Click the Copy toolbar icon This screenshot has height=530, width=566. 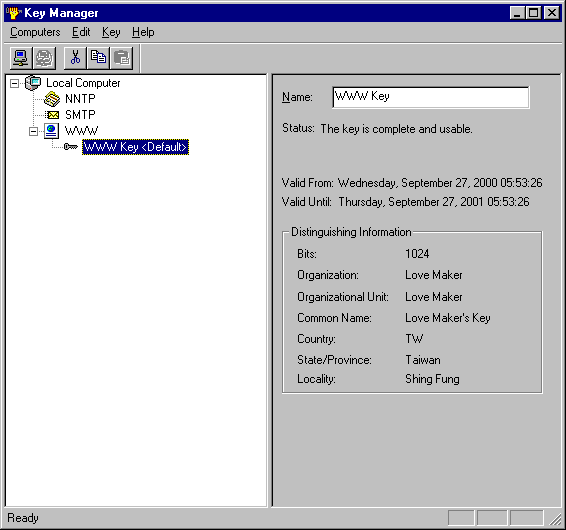[98, 58]
